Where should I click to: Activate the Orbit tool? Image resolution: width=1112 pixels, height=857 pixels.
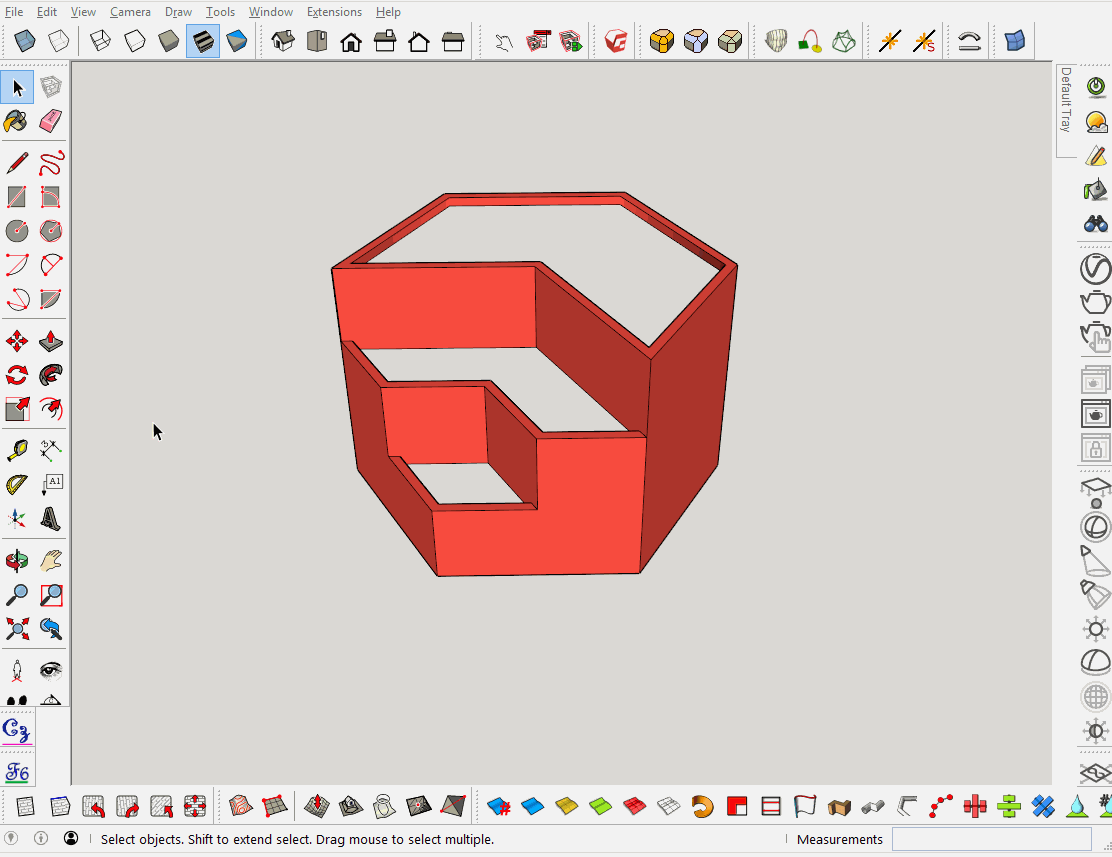coord(16,559)
